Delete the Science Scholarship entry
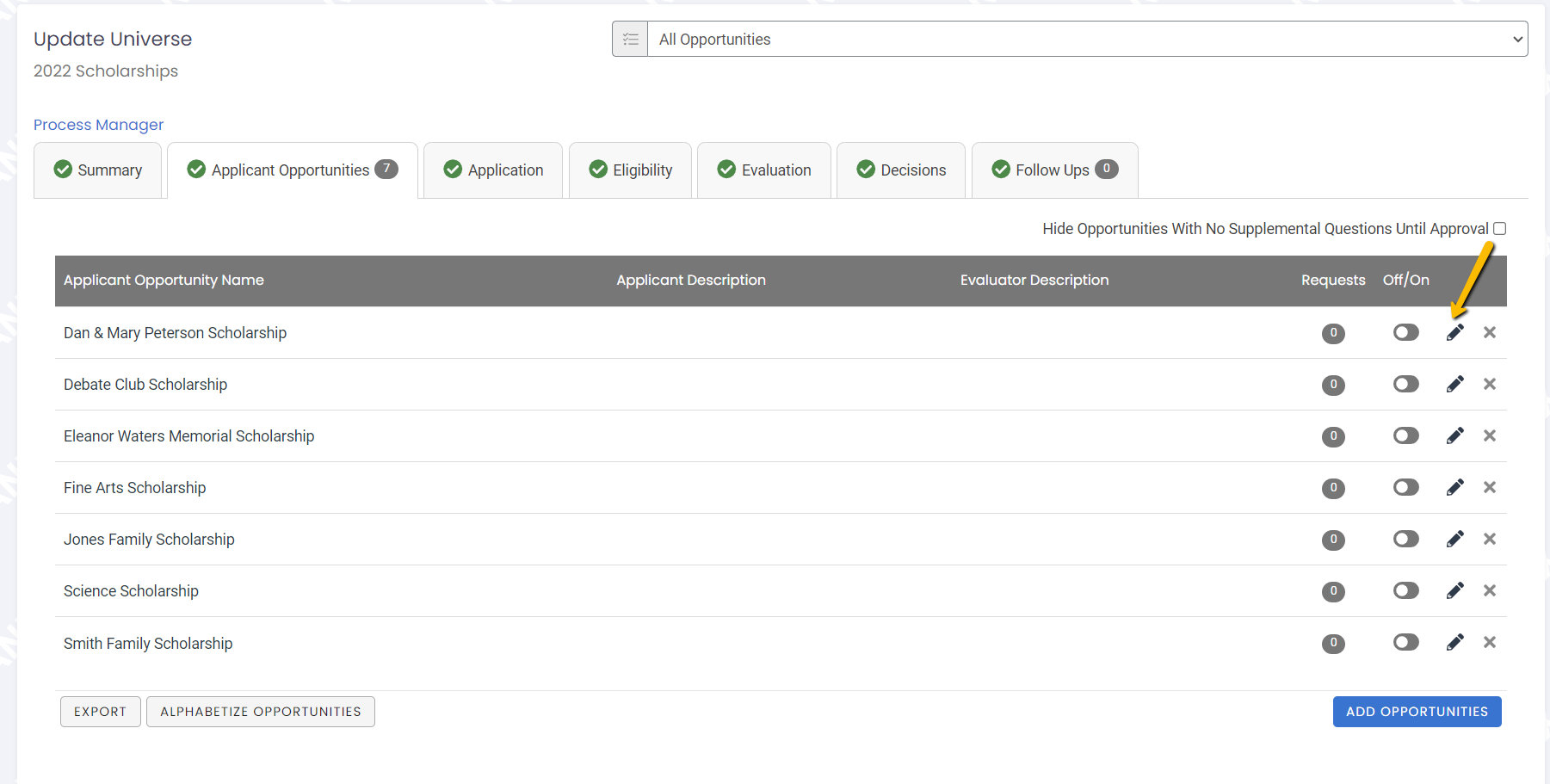Viewport: 1550px width, 784px height. (x=1490, y=590)
